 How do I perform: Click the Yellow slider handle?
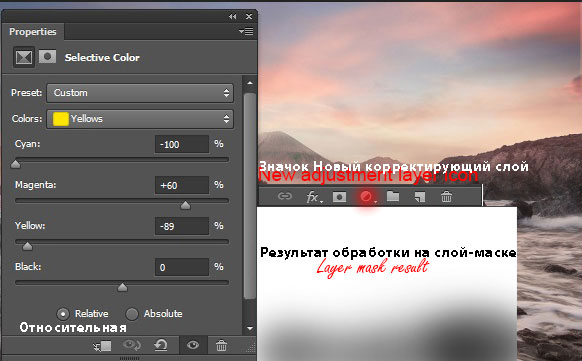(x=27, y=246)
